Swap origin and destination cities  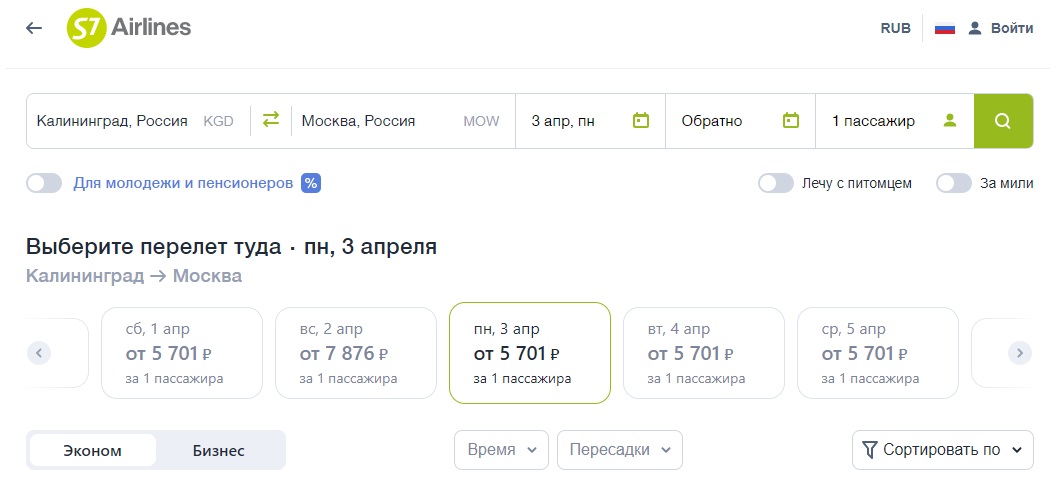click(271, 121)
